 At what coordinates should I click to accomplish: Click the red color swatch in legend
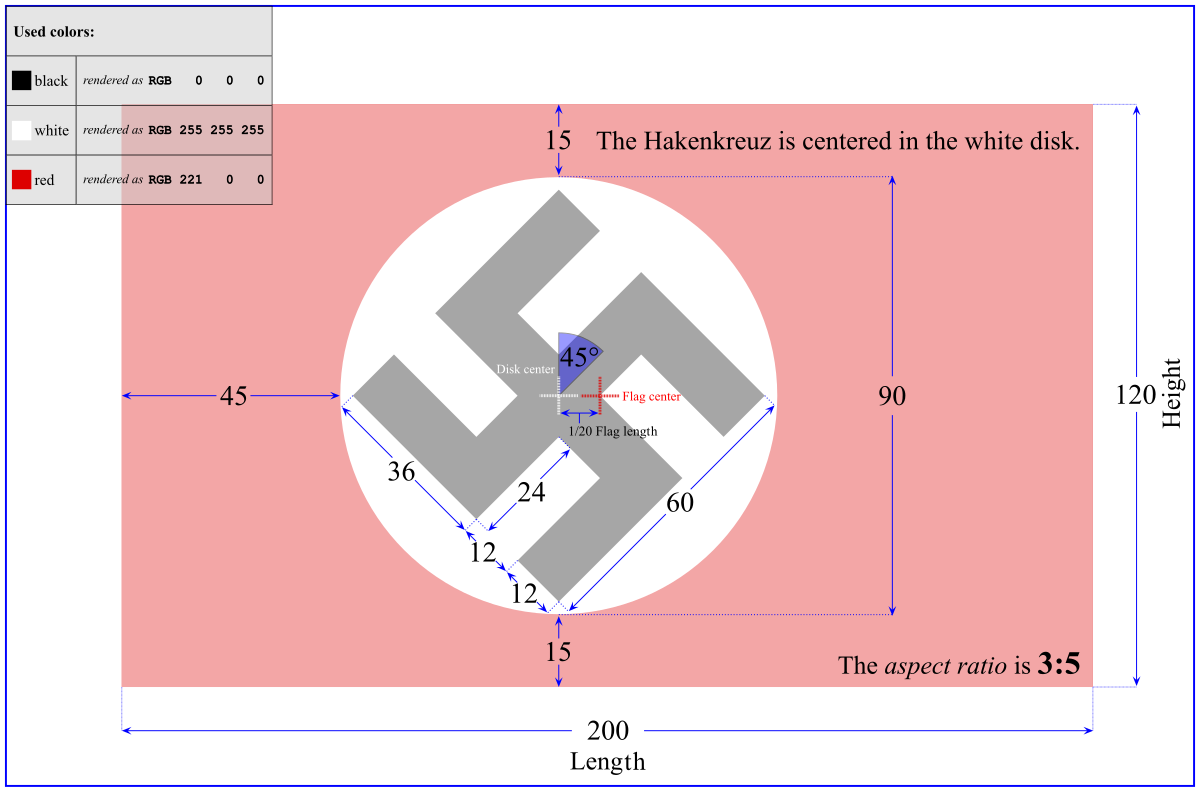pyautogui.click(x=21, y=180)
